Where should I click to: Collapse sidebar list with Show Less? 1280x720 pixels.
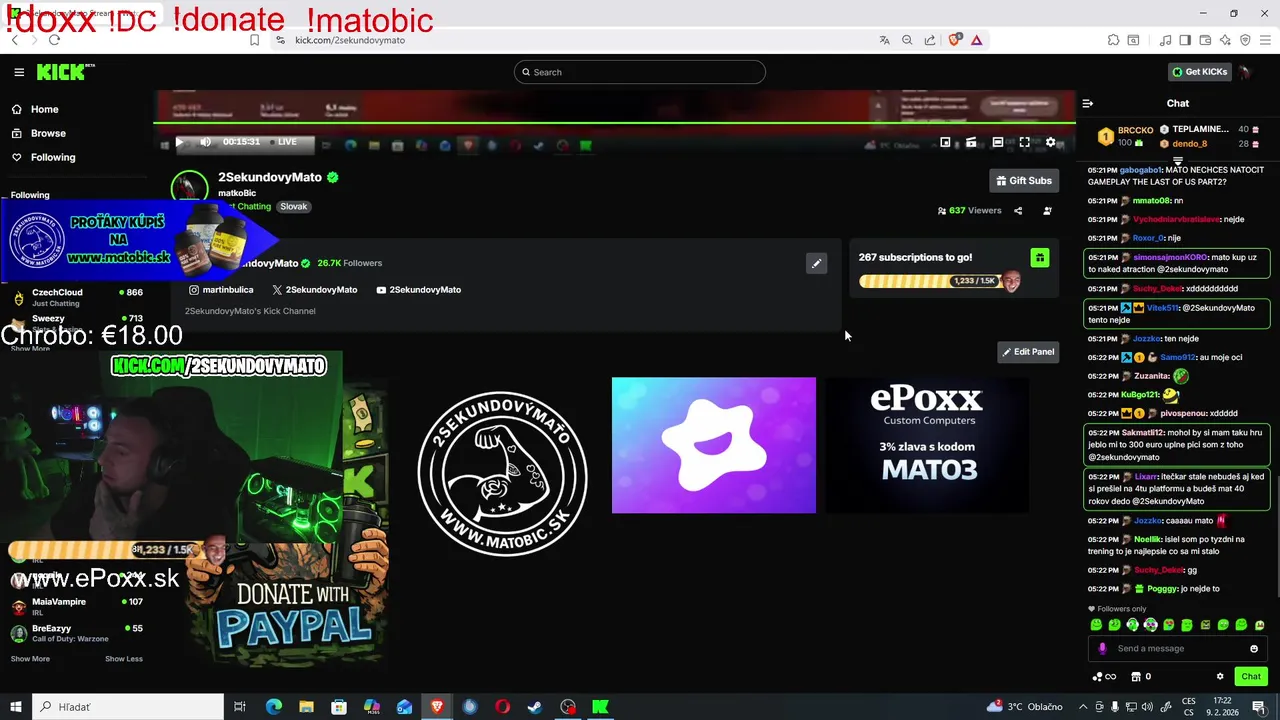(124, 659)
